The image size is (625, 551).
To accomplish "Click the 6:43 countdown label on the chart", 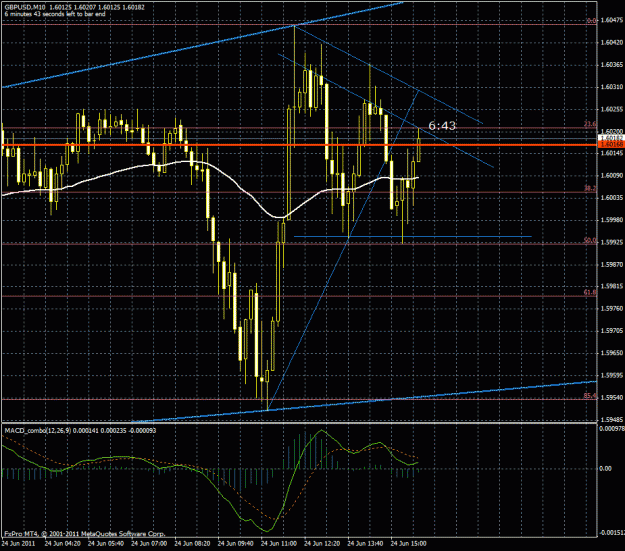I will 442,126.
